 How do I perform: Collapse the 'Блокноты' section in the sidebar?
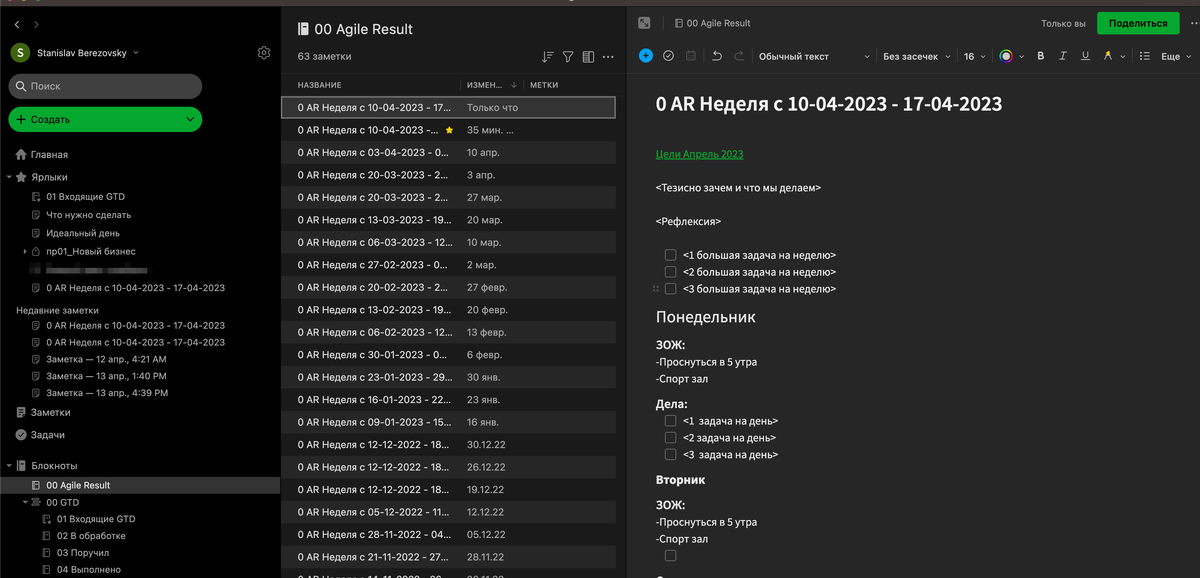[x=10, y=466]
